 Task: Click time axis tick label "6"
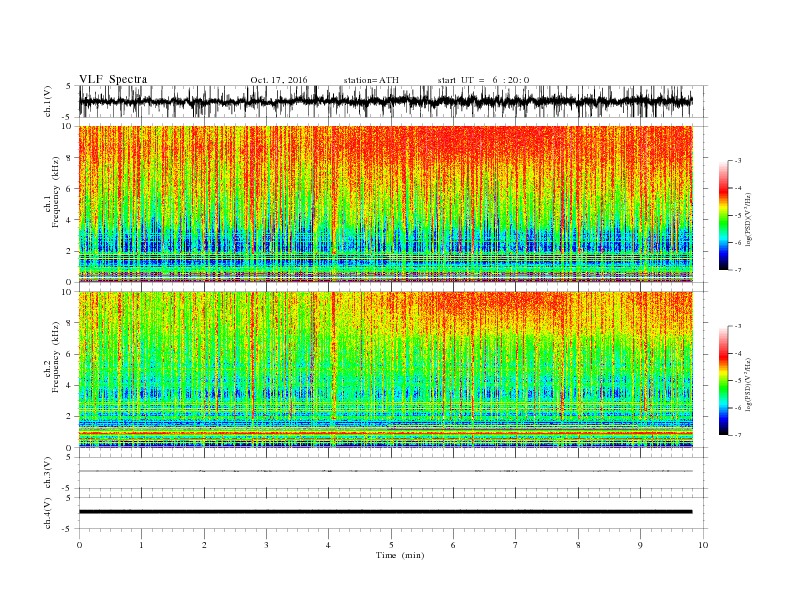pyautogui.click(x=453, y=545)
